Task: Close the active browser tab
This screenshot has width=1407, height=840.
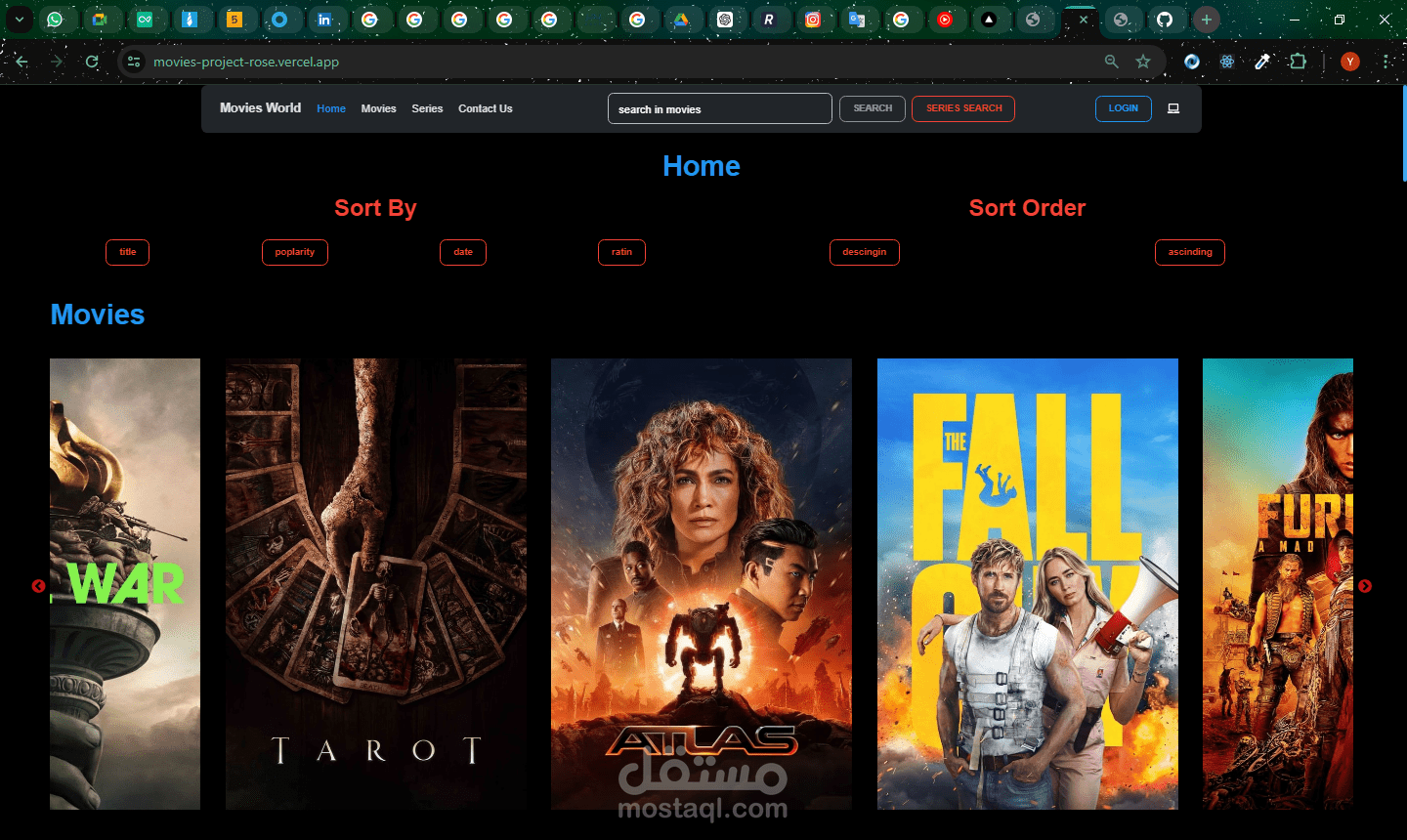Action: point(1084,20)
